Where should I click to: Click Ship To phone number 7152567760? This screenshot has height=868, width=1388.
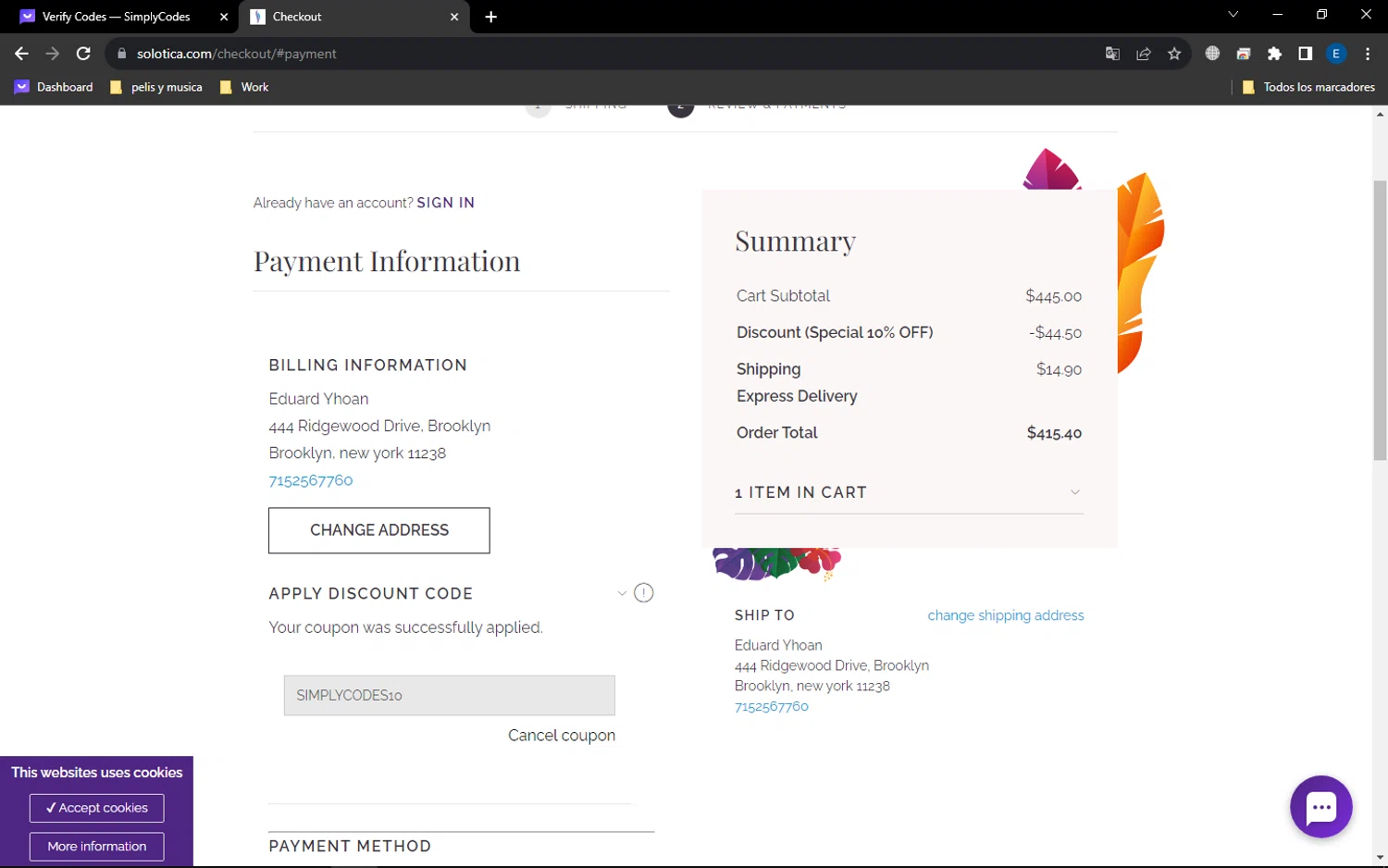[x=772, y=706]
